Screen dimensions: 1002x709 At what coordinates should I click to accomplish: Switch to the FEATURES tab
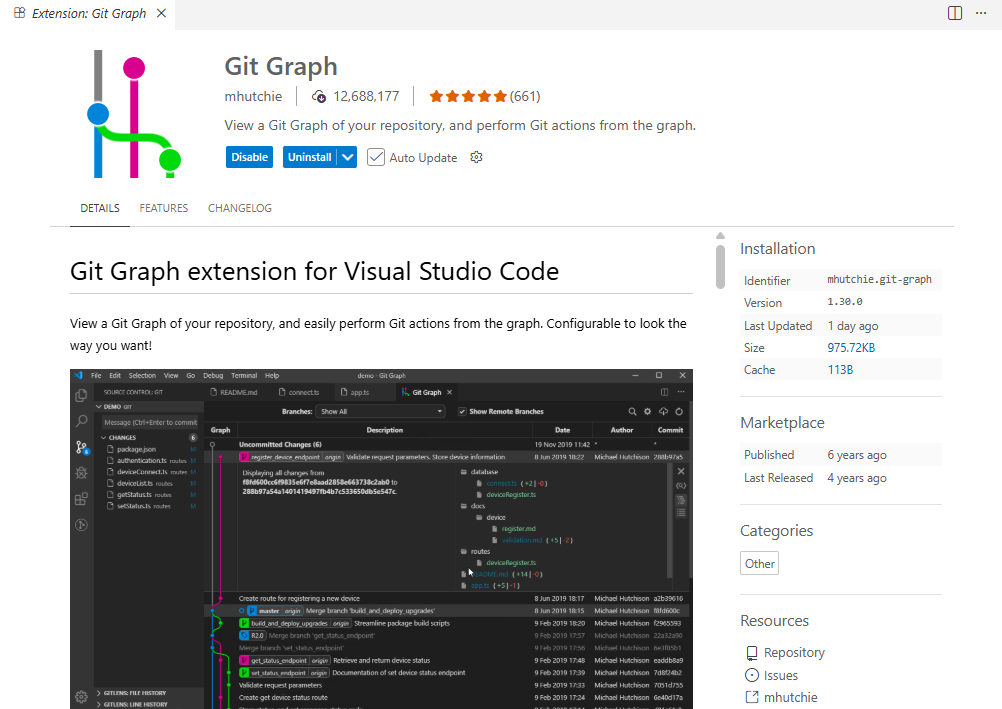[164, 208]
